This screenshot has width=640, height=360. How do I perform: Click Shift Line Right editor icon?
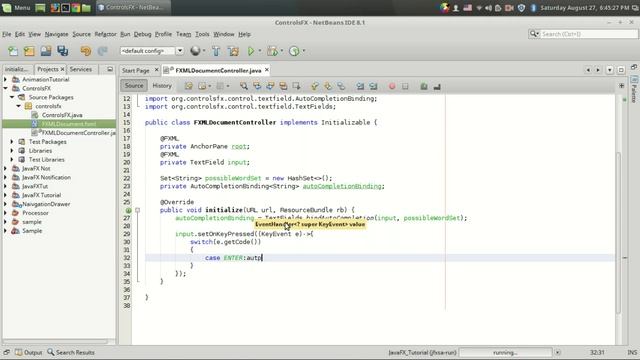(x=373, y=86)
